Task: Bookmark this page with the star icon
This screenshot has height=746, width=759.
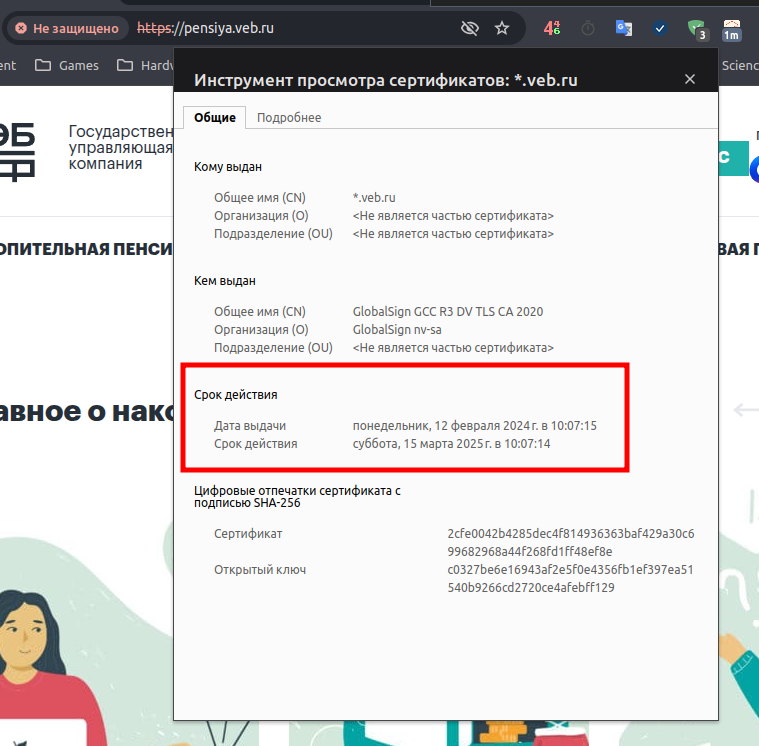Action: (502, 28)
